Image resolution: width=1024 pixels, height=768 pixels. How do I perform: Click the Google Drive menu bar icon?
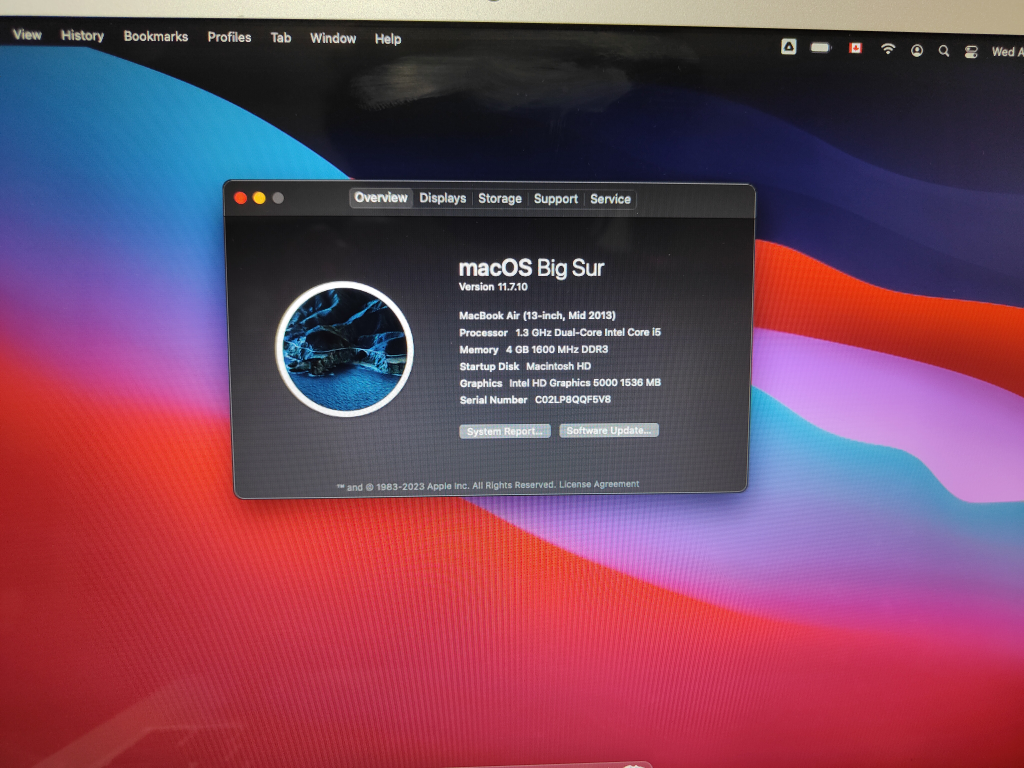click(x=788, y=47)
